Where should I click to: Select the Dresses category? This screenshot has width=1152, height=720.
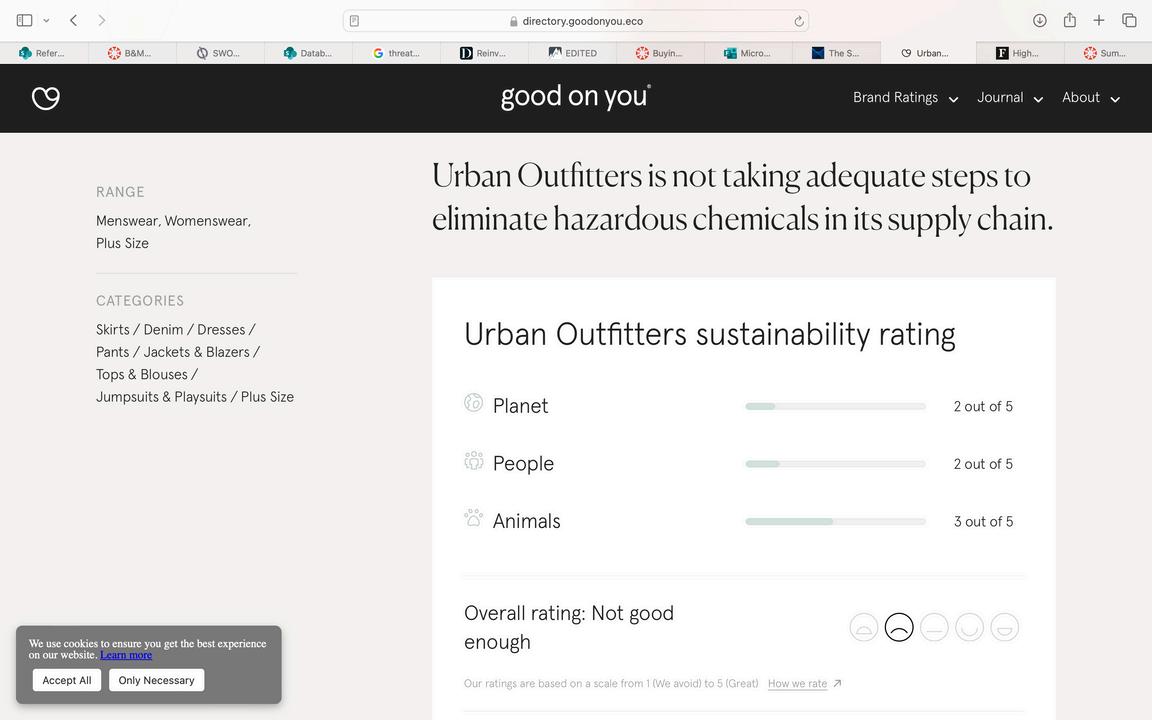221,330
